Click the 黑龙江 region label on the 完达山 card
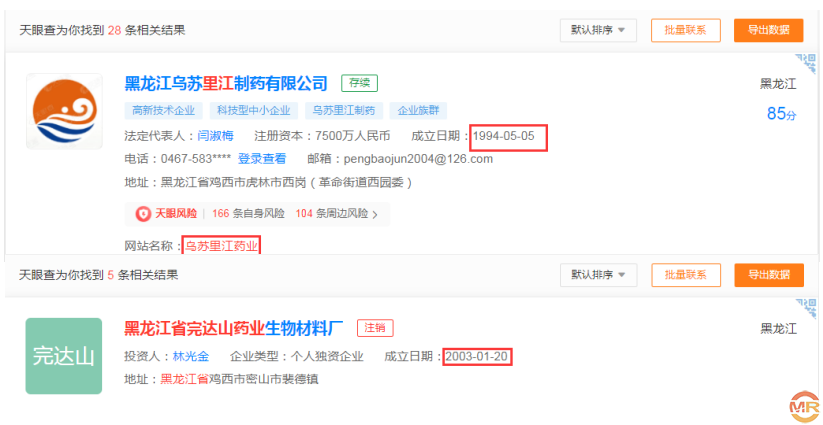The width and height of the screenshot is (823, 425). pyautogui.click(x=778, y=329)
